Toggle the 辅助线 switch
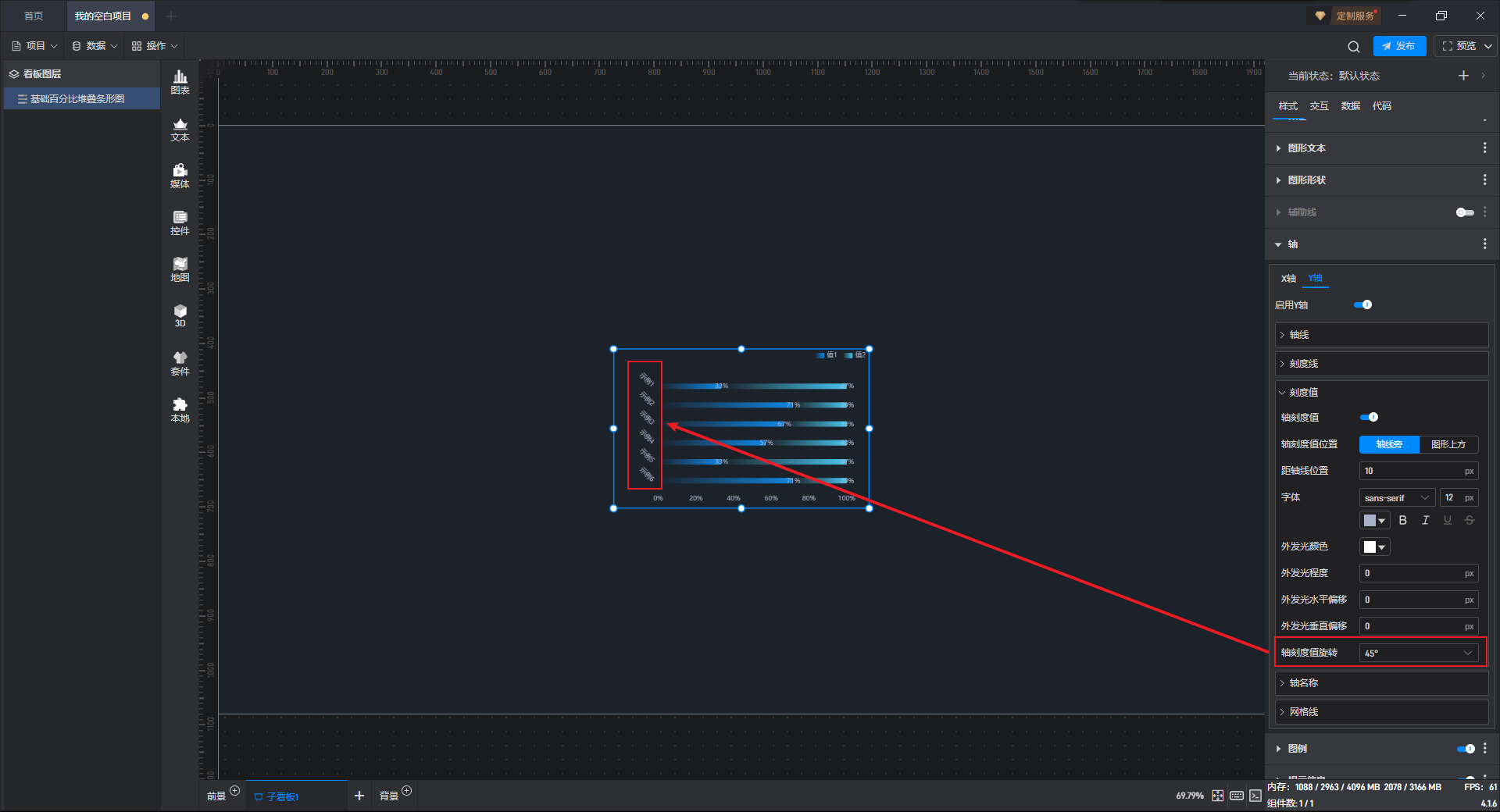1500x812 pixels. (1465, 212)
